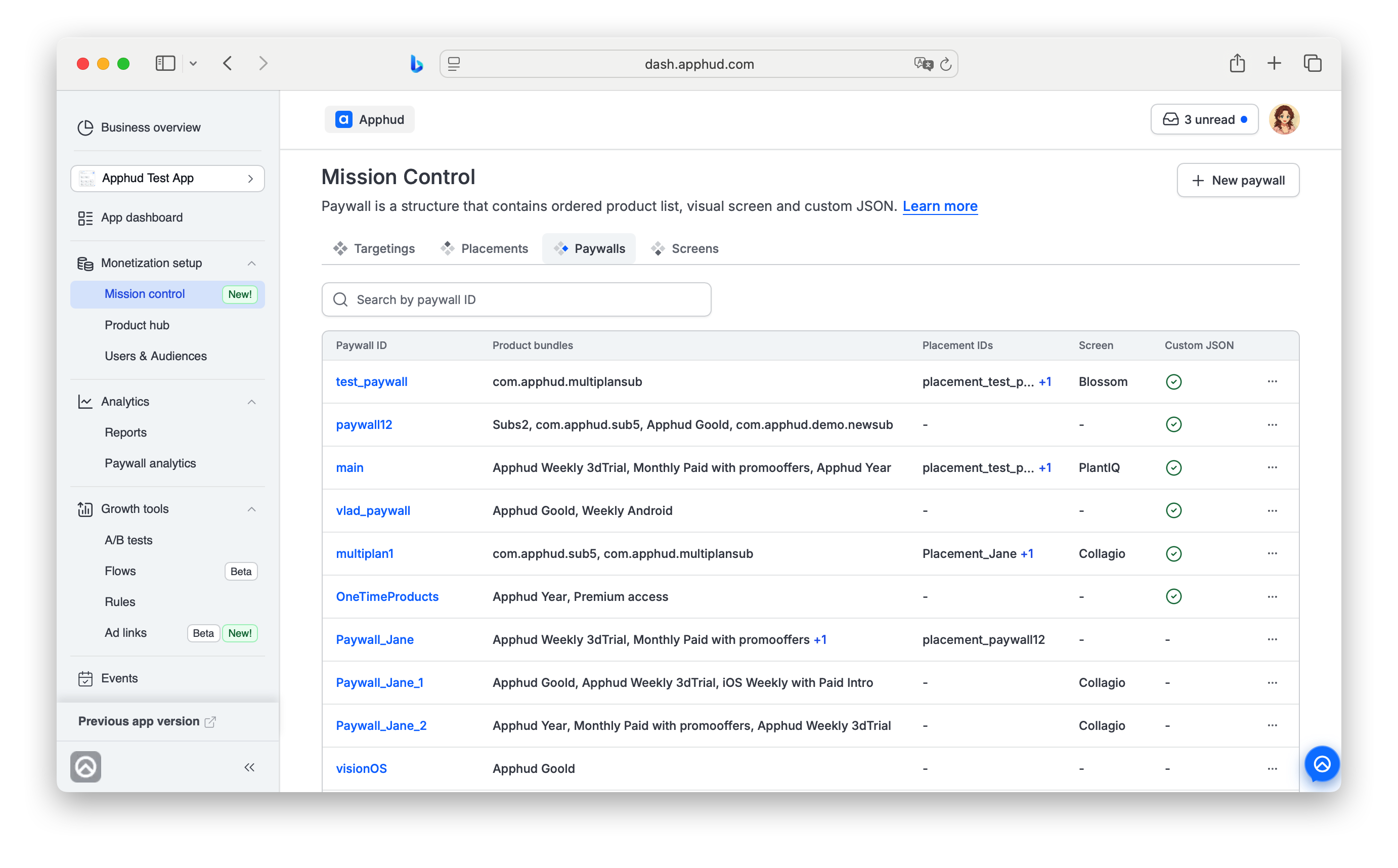1398x868 pixels.
Task: Click the Apphud breadcrumb chip
Action: point(369,119)
